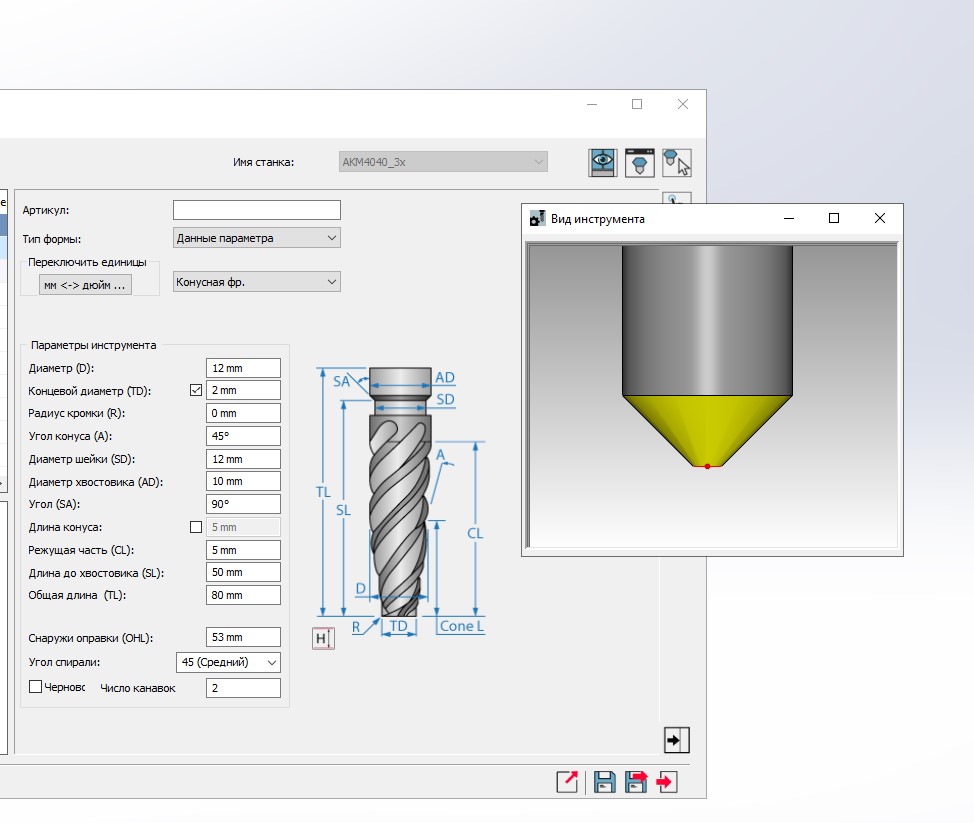Click the Артикул input field

[x=257, y=210]
